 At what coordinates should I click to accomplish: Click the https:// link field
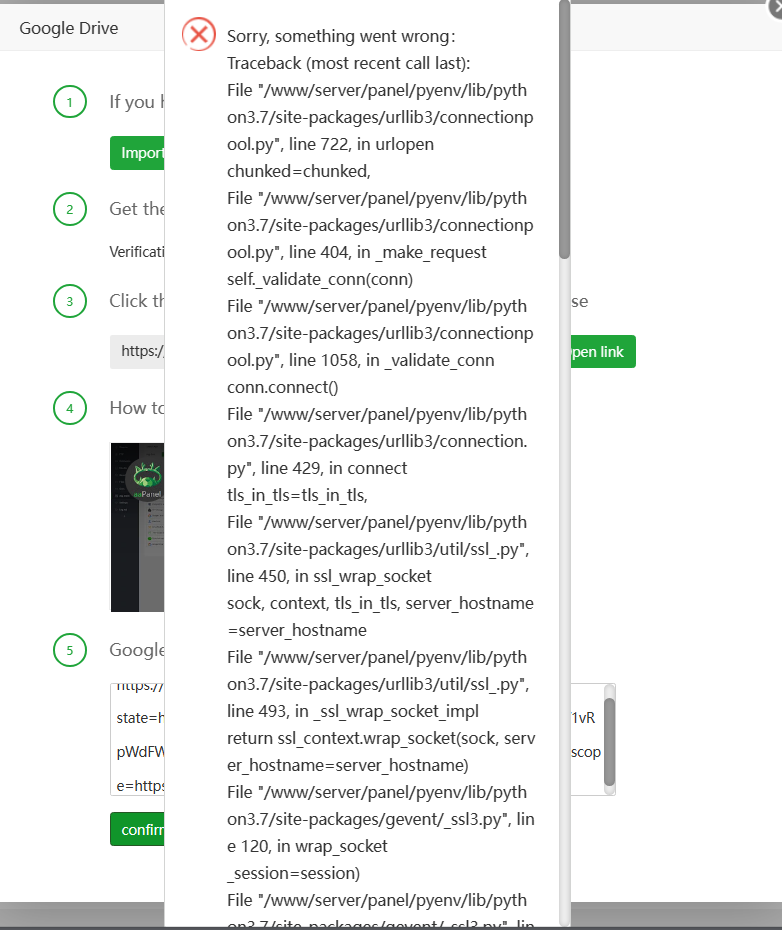[x=137, y=352]
